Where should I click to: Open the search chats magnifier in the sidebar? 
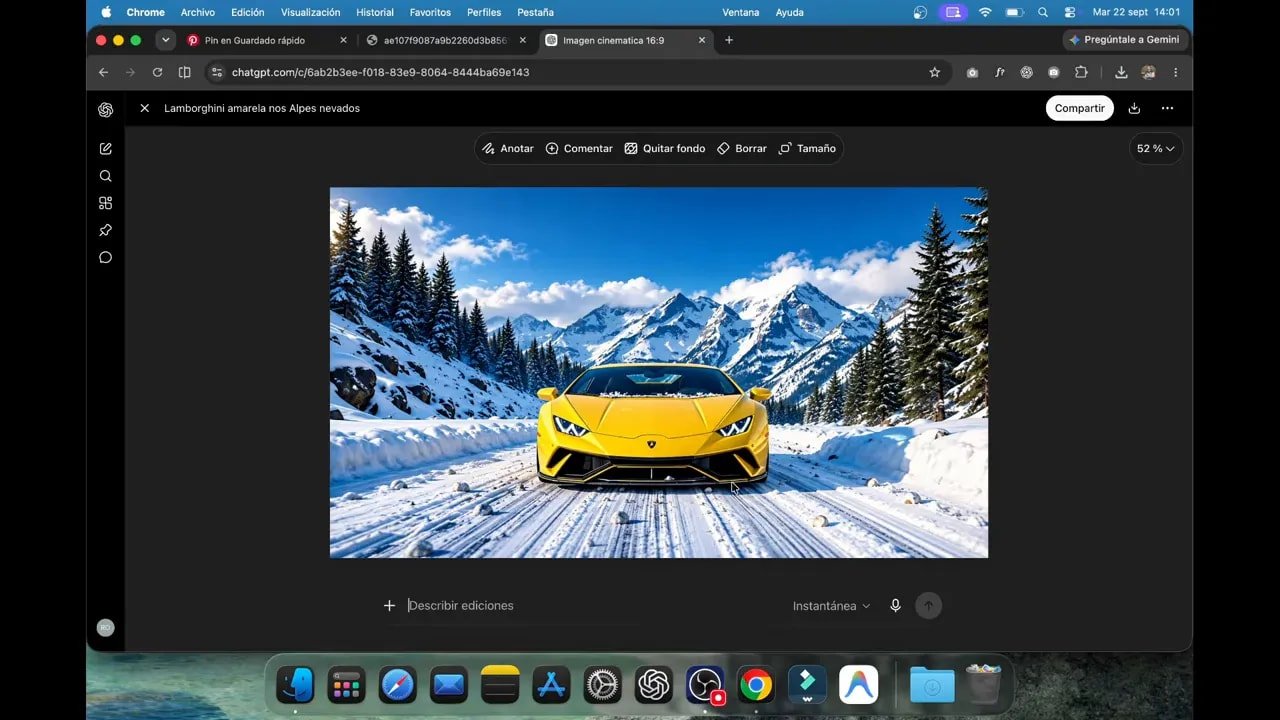105,176
